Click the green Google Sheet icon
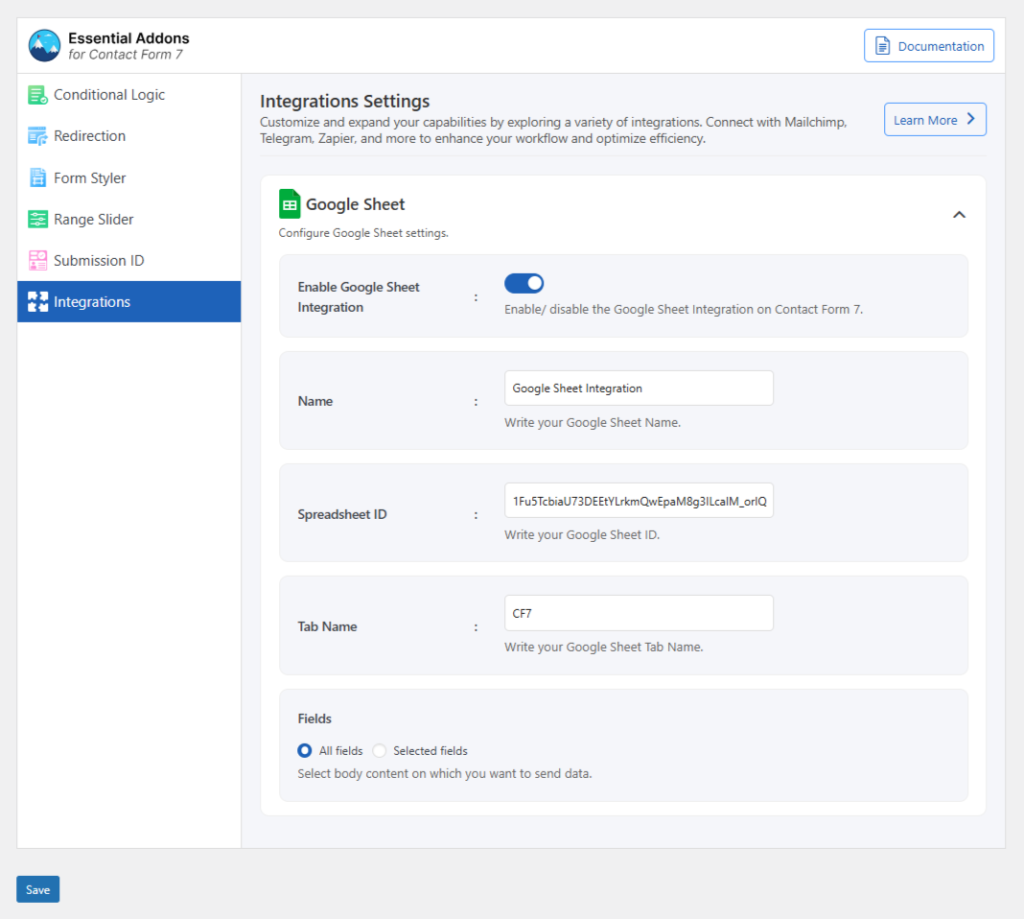Viewport: 1024px width, 919px height. 289,204
